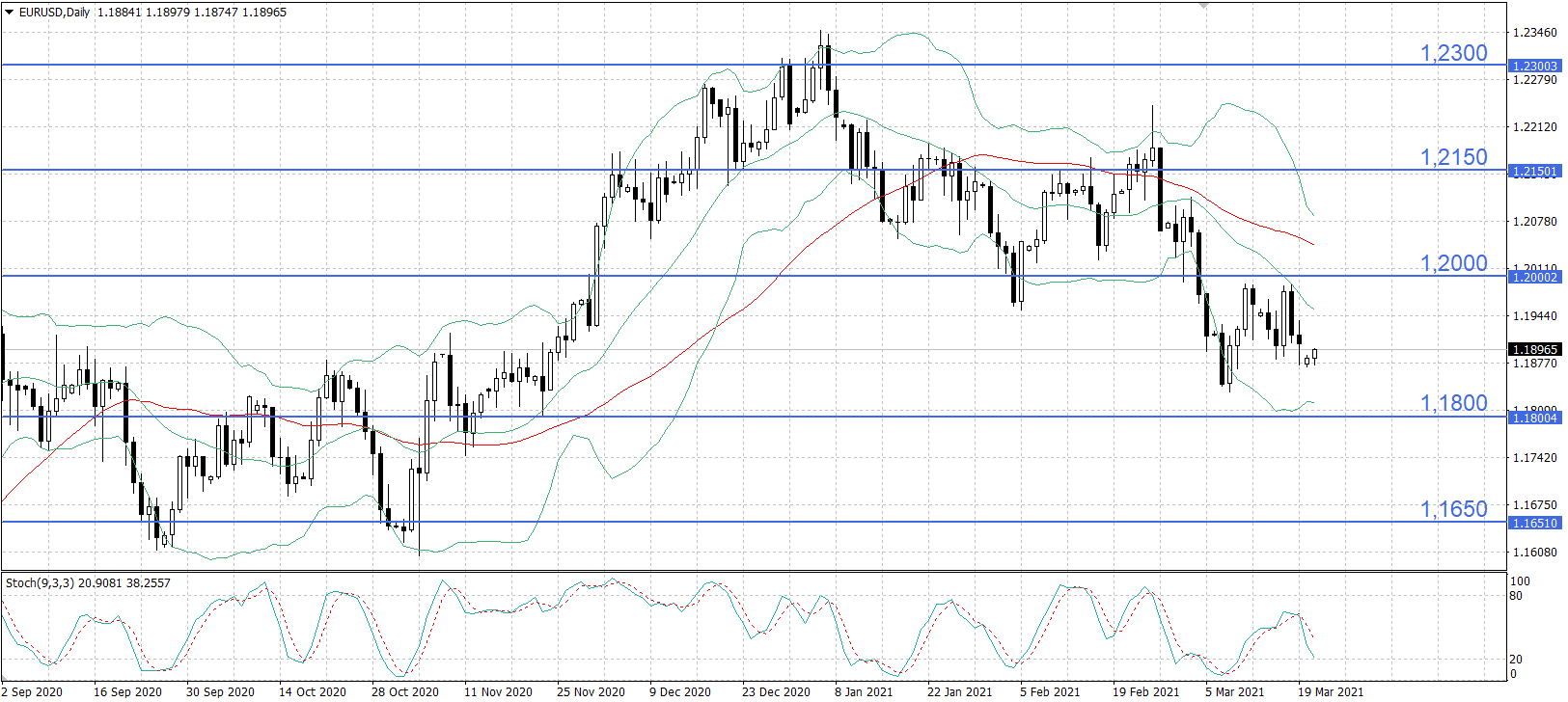Click the grey chart shift triangle marker at top

click(x=1203, y=5)
